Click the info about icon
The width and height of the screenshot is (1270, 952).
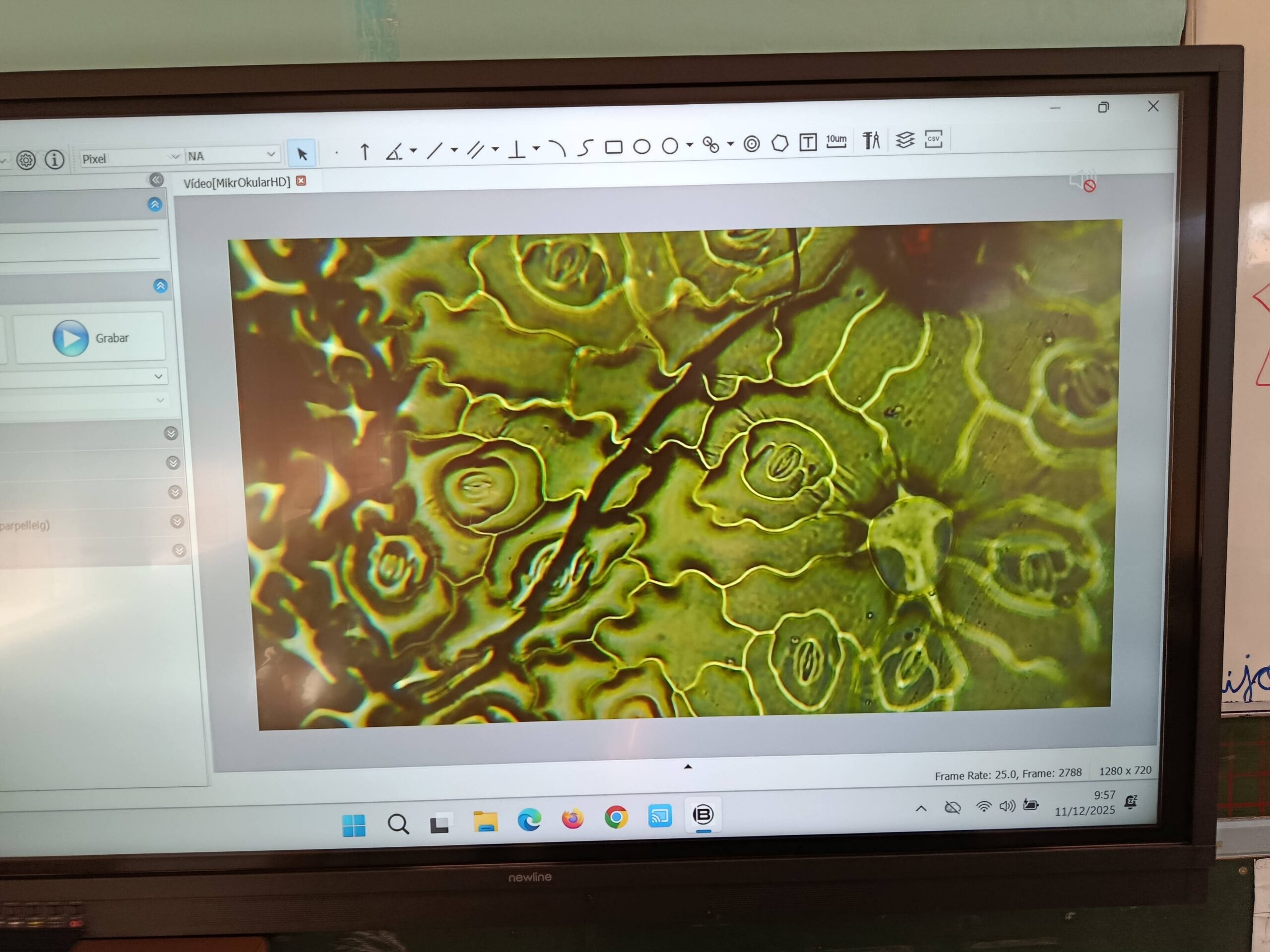coord(55,160)
